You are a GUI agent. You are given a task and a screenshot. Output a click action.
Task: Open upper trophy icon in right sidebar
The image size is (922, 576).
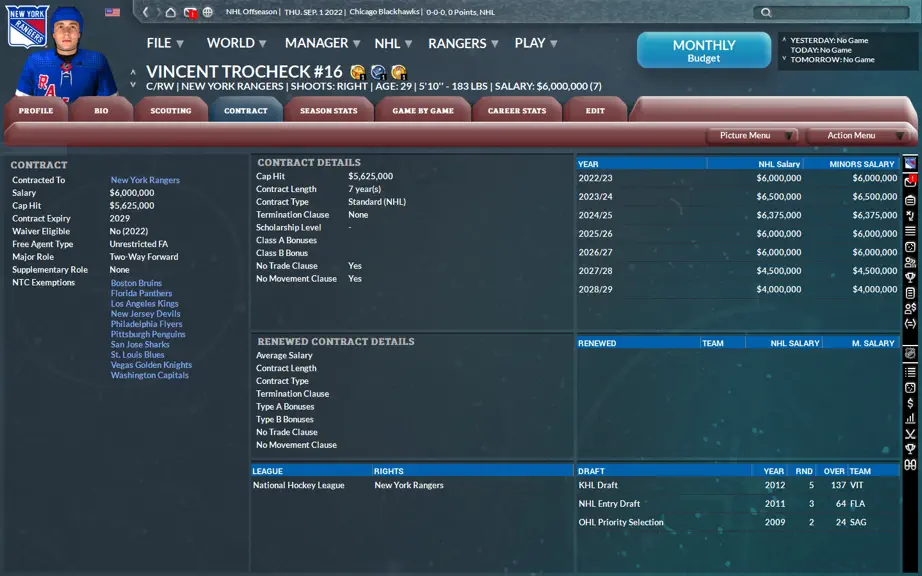click(910, 277)
